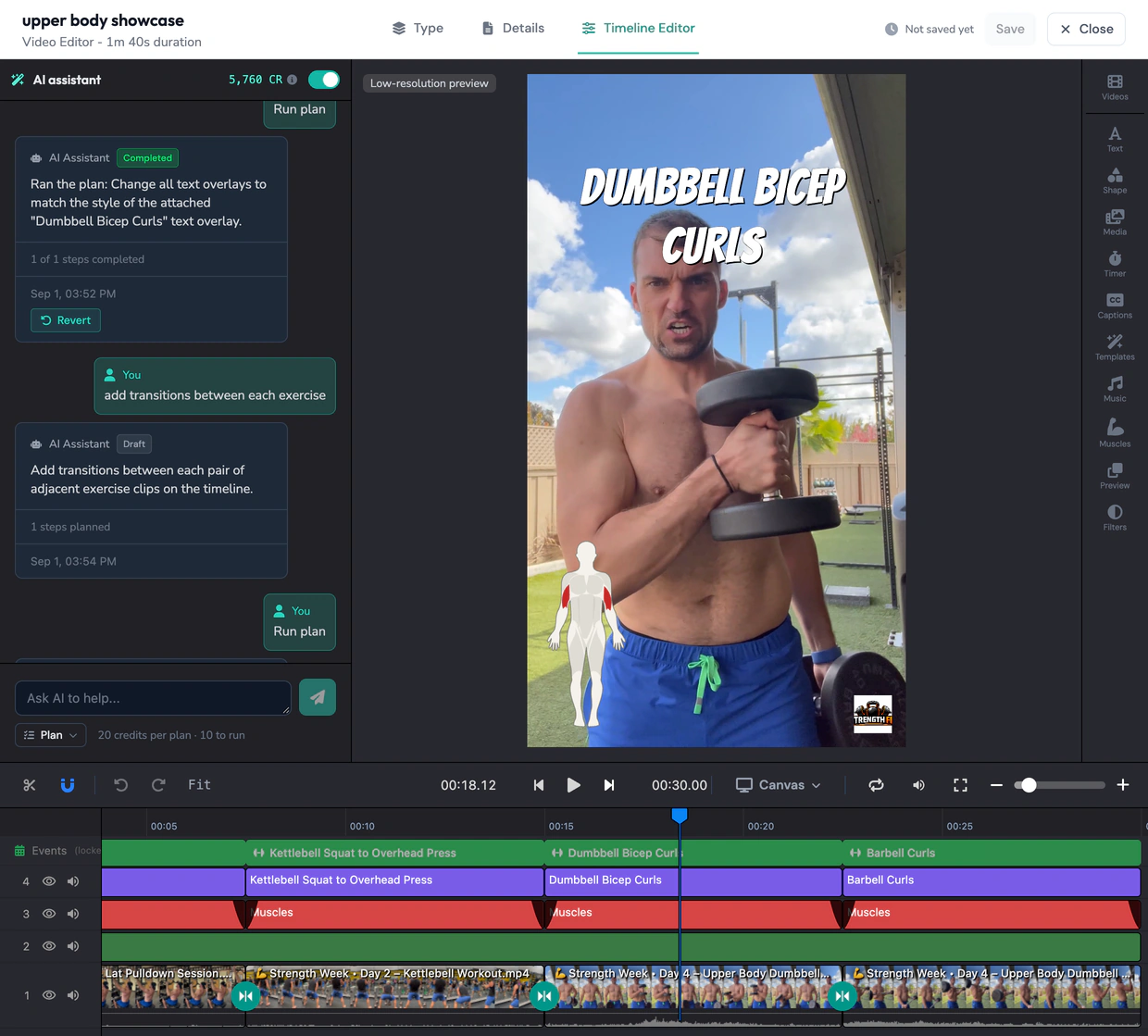Open the Captions panel

[1115, 306]
